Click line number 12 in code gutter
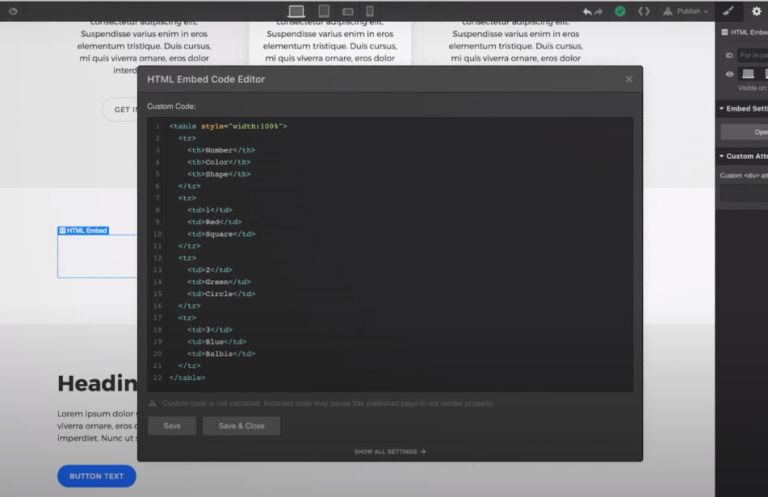This screenshot has width=768, height=497. [157, 258]
